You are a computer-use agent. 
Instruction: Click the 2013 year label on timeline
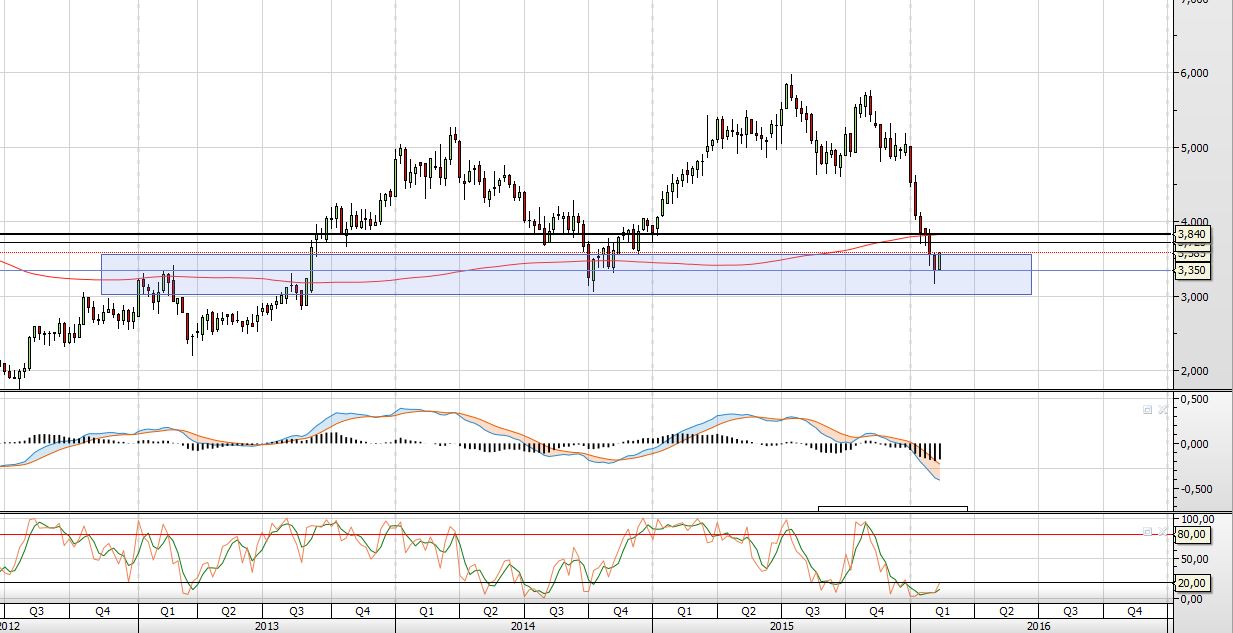(x=266, y=625)
